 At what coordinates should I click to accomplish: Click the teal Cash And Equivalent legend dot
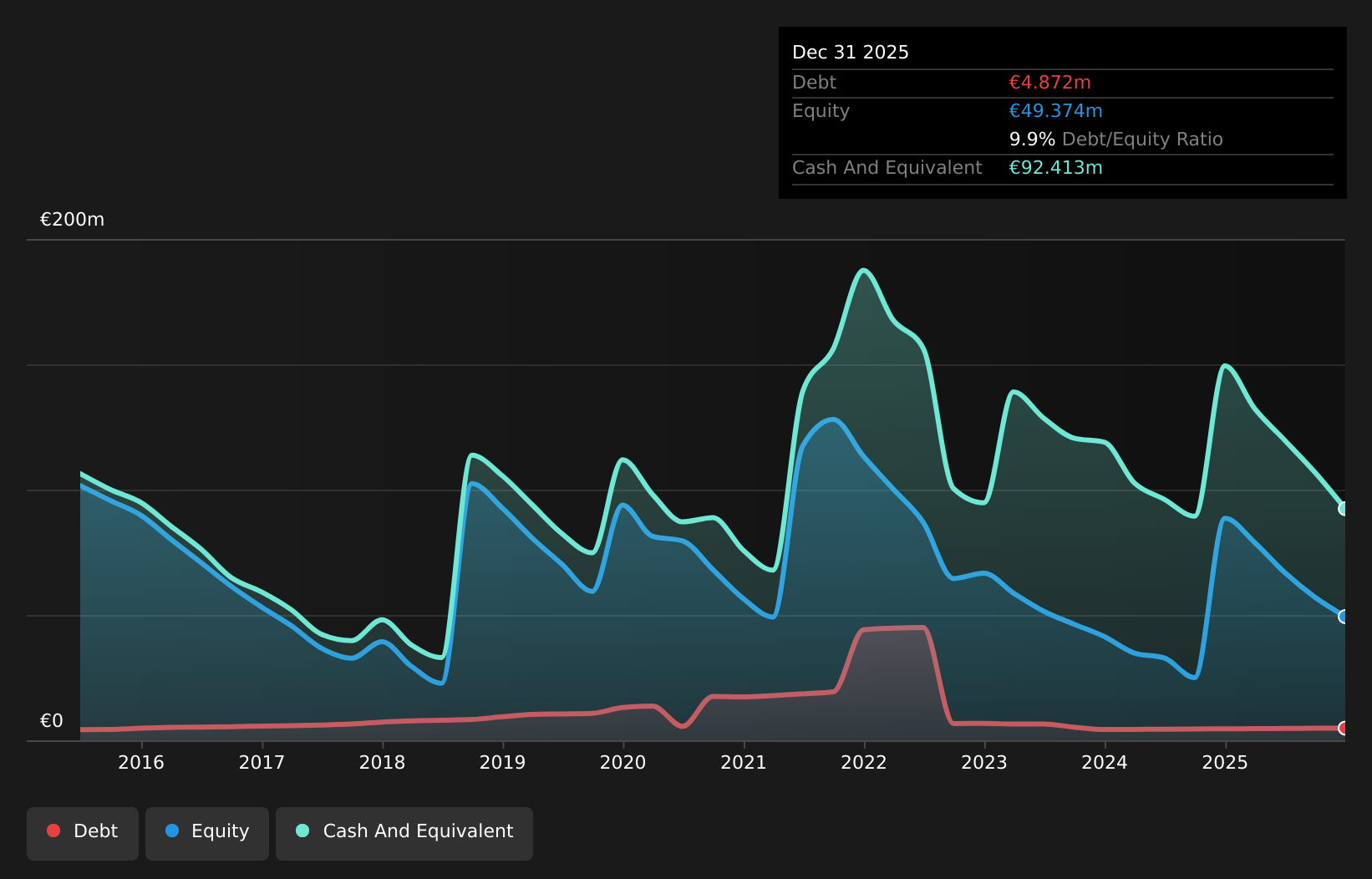click(302, 831)
